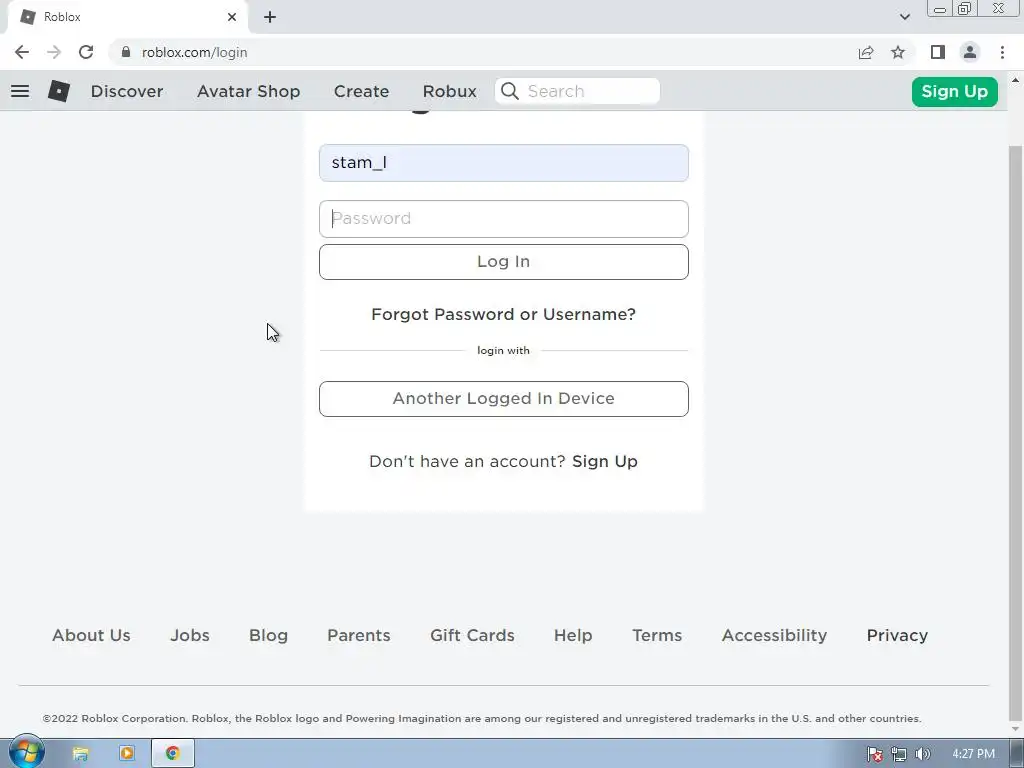Click the Show Desktop strip on taskbar
Viewport: 1024px width, 768px height.
click(1017, 754)
